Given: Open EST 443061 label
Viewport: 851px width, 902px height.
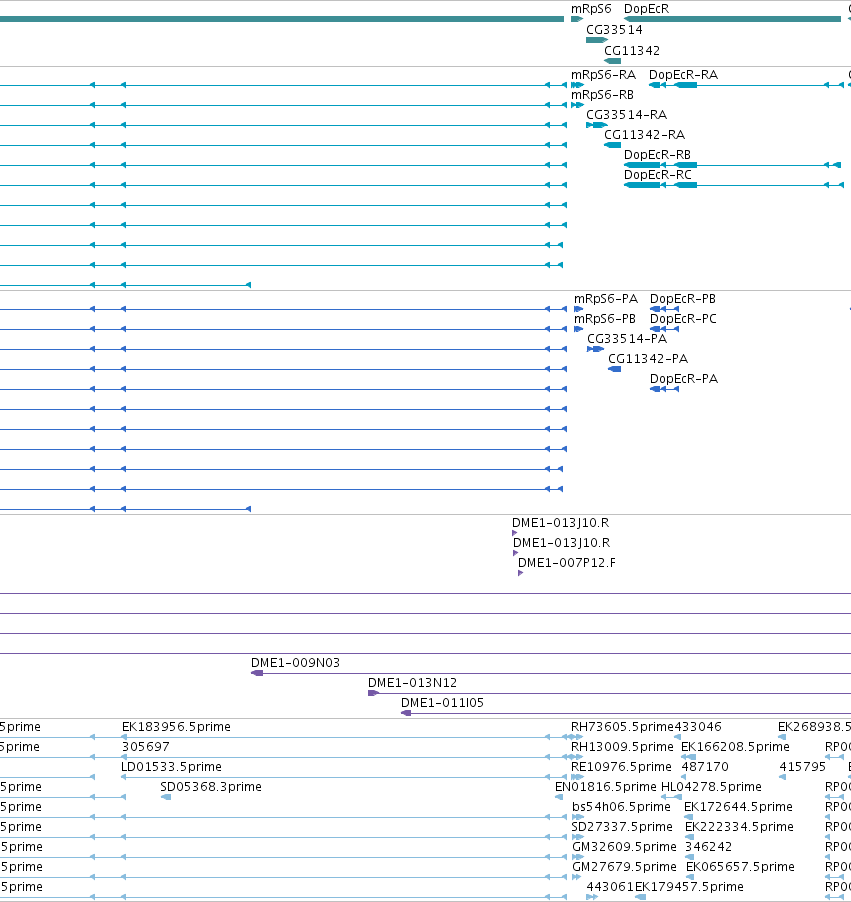Looking at the screenshot, I should pyautogui.click(x=610, y=886).
